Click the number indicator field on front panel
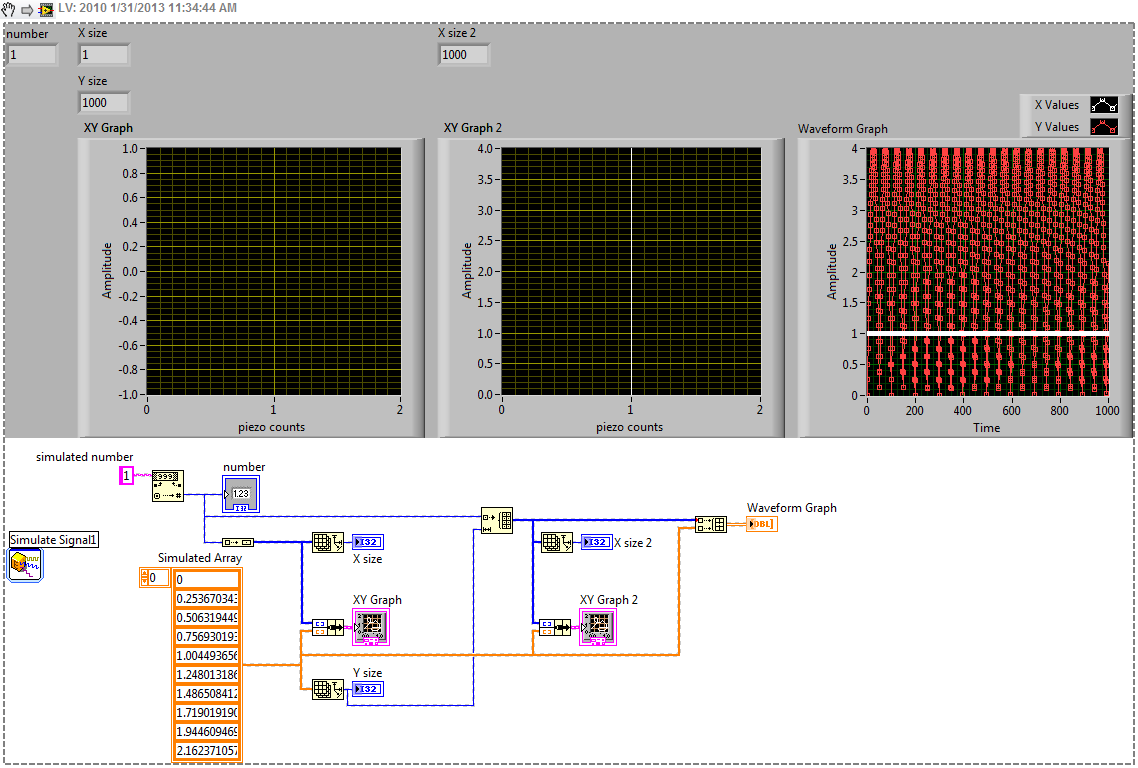This screenshot has width=1138, height=768. click(x=32, y=54)
